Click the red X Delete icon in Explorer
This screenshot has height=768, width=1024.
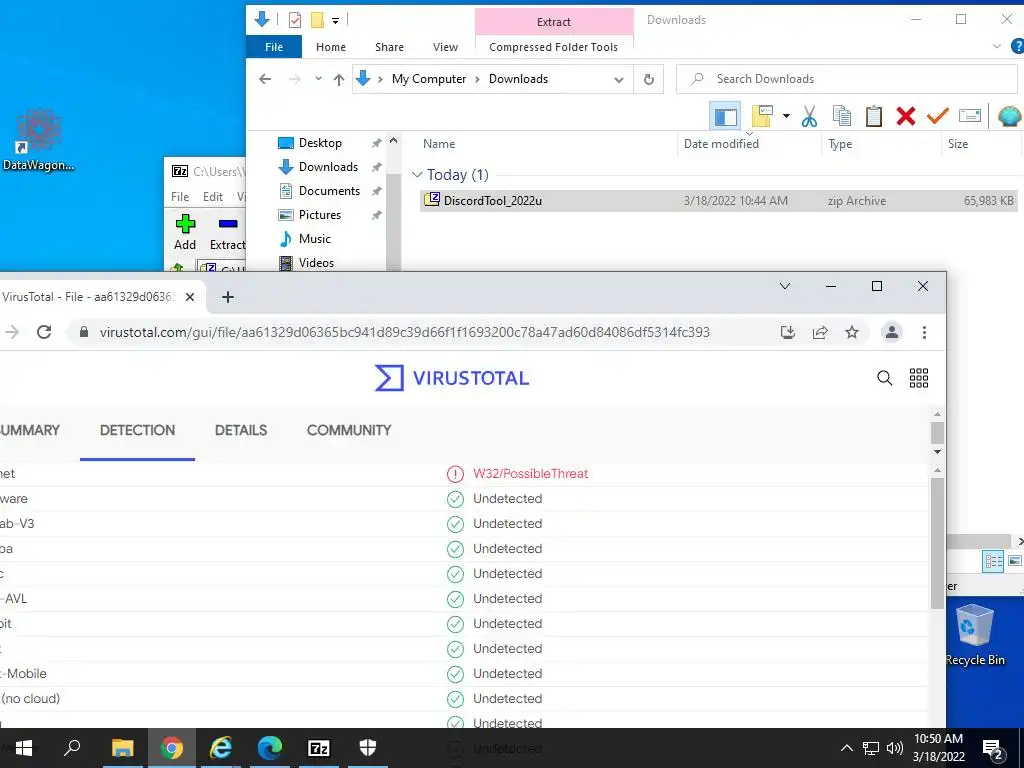pos(906,116)
